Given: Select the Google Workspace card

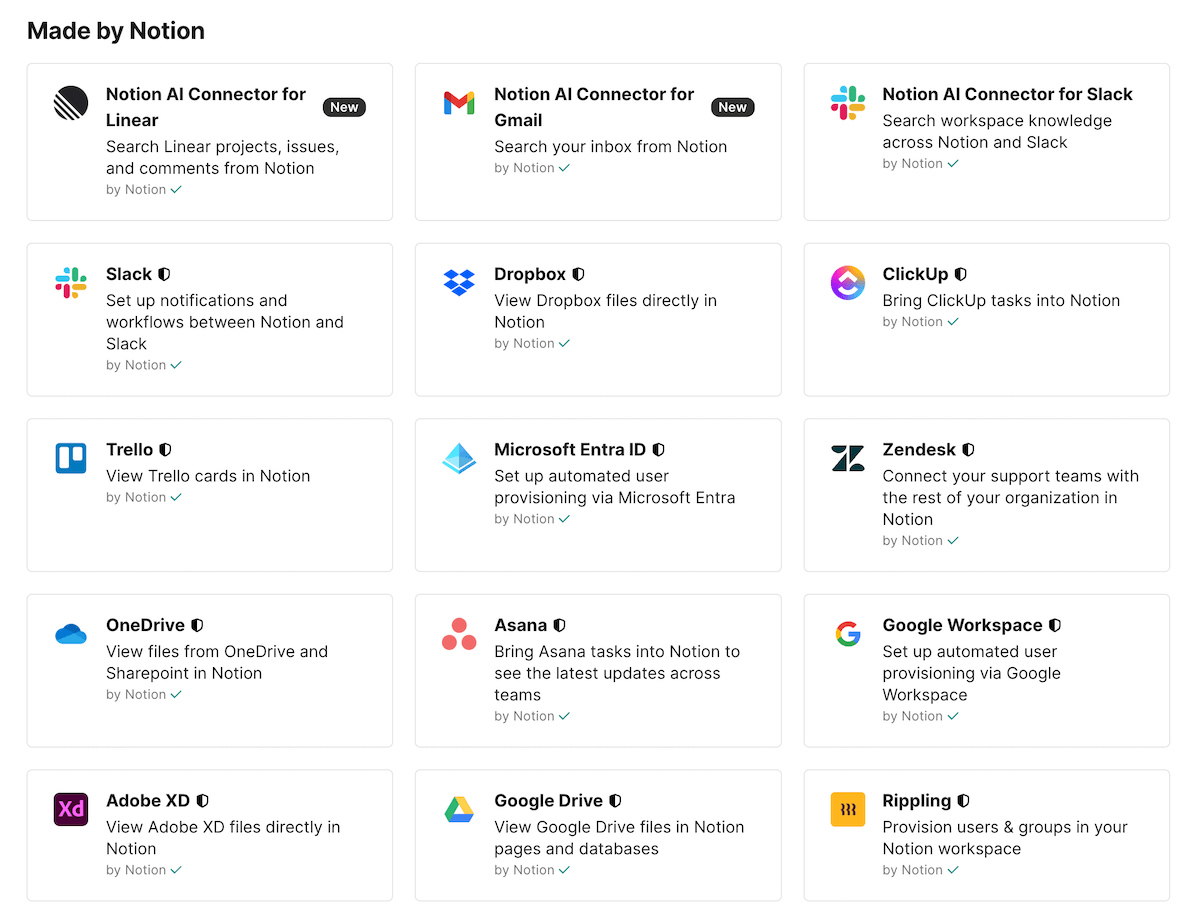Looking at the screenshot, I should (x=986, y=670).
